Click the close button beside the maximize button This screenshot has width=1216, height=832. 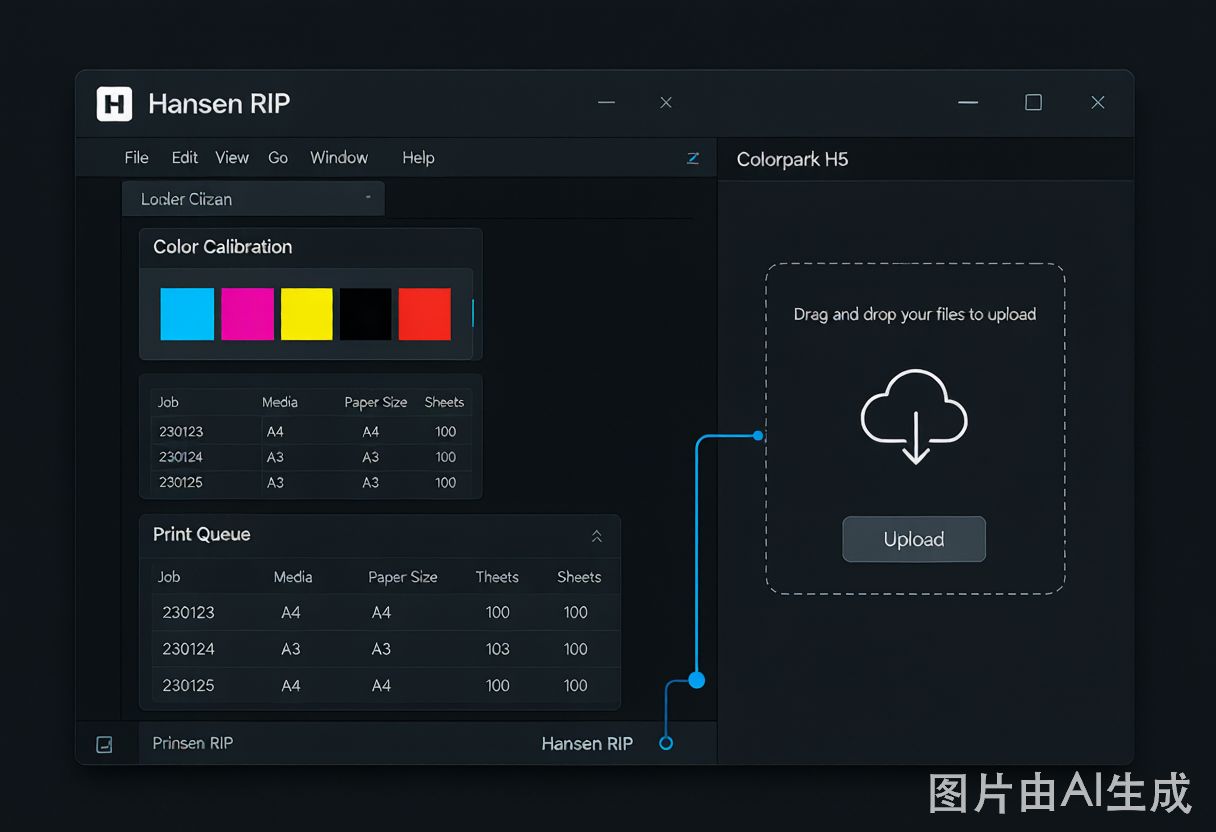(x=1098, y=102)
